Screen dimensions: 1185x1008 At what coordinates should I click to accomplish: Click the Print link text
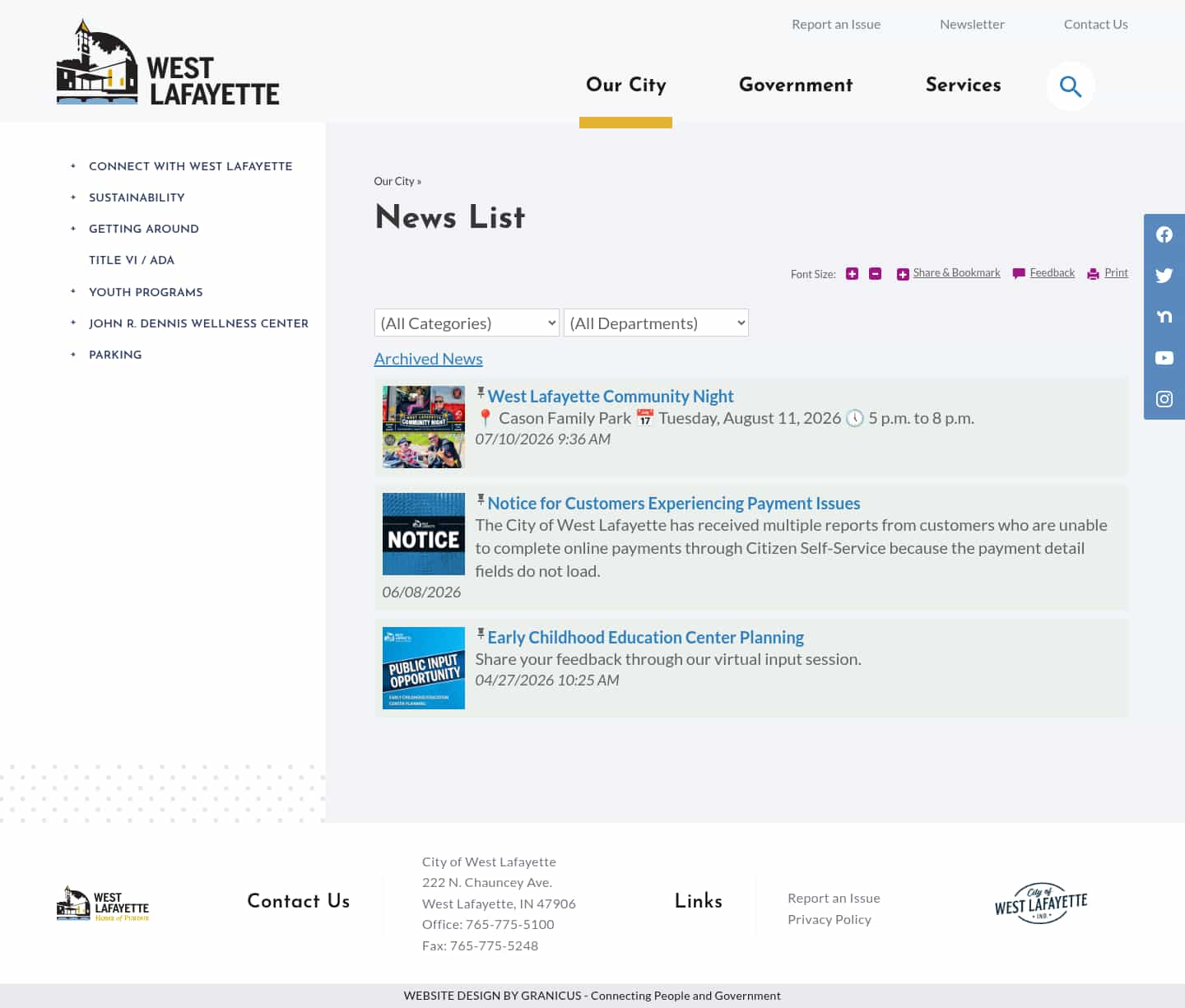click(x=1116, y=273)
